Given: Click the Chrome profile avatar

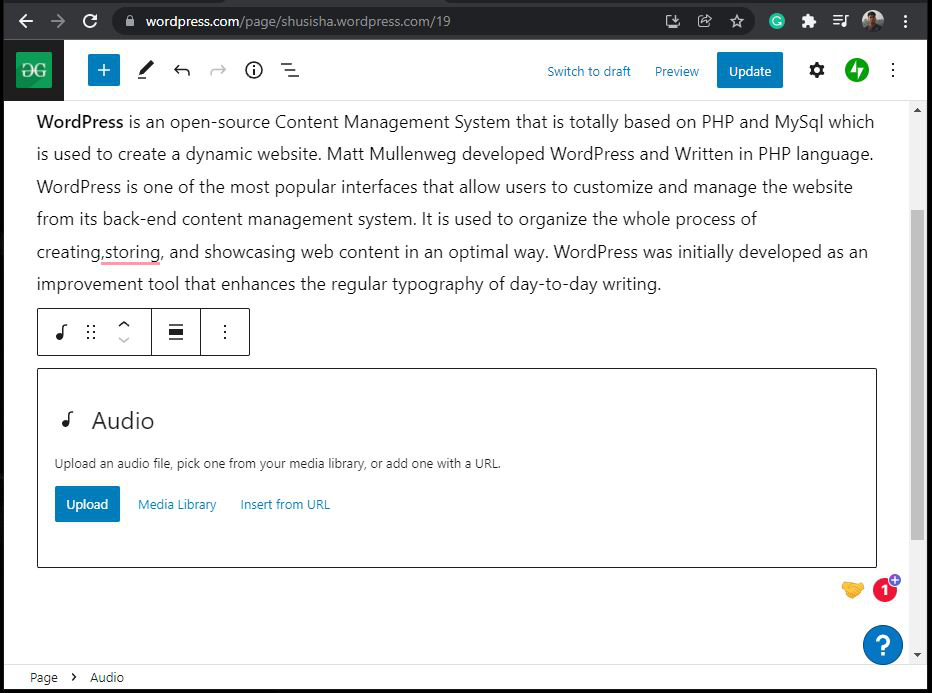Looking at the screenshot, I should [x=873, y=21].
